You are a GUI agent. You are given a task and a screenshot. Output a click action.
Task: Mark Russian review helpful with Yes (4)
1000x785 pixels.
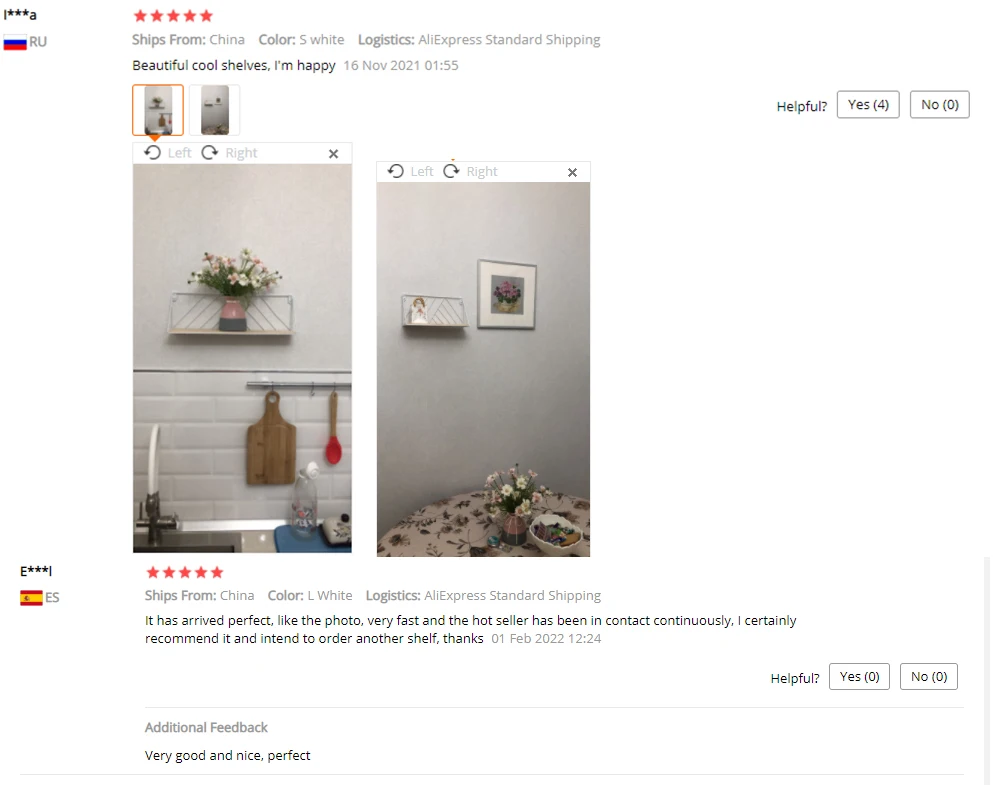click(x=868, y=105)
